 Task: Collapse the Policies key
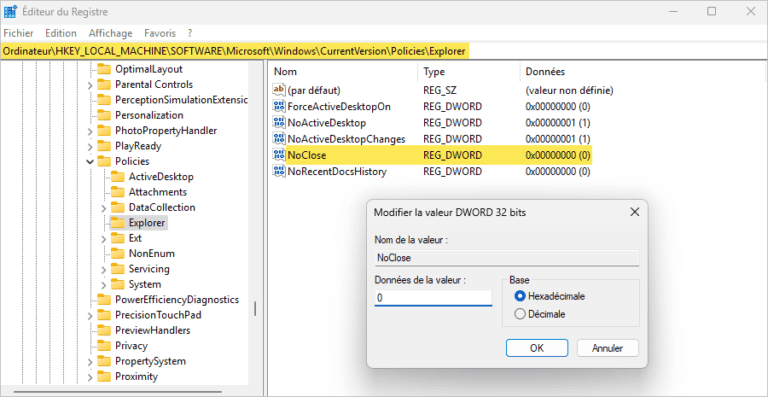tap(90, 162)
